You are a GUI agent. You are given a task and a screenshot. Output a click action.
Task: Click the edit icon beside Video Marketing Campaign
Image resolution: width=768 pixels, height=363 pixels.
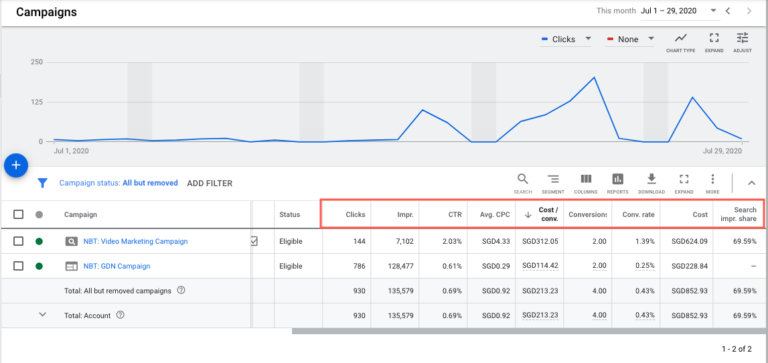(254, 241)
